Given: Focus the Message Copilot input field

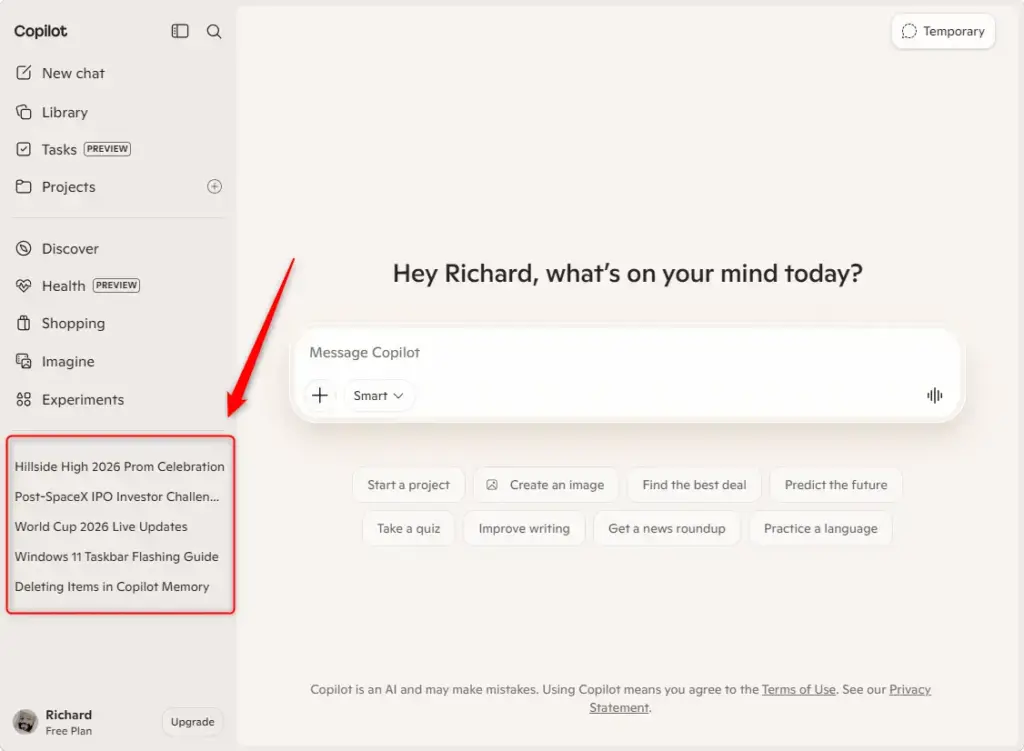Looking at the screenshot, I should coord(627,353).
